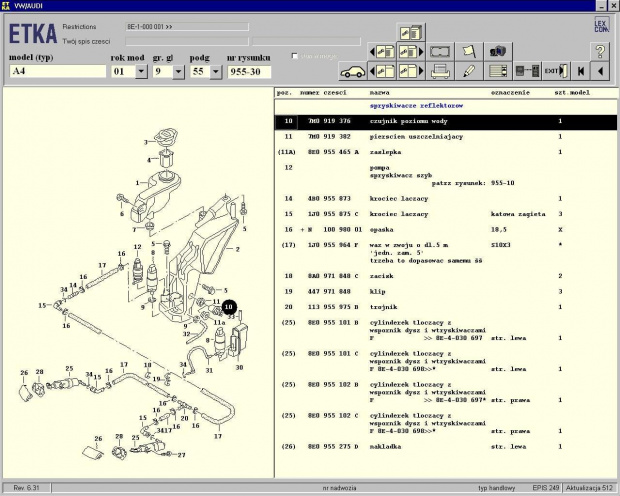Select row 11 pierscien uszczelniajacy
620x496 pixels.
point(446,137)
